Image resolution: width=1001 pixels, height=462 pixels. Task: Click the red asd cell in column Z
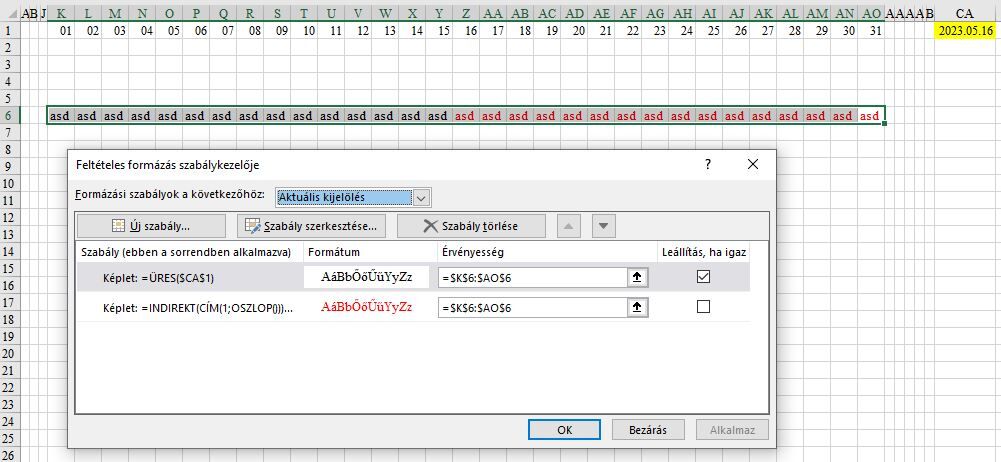[x=466, y=116]
